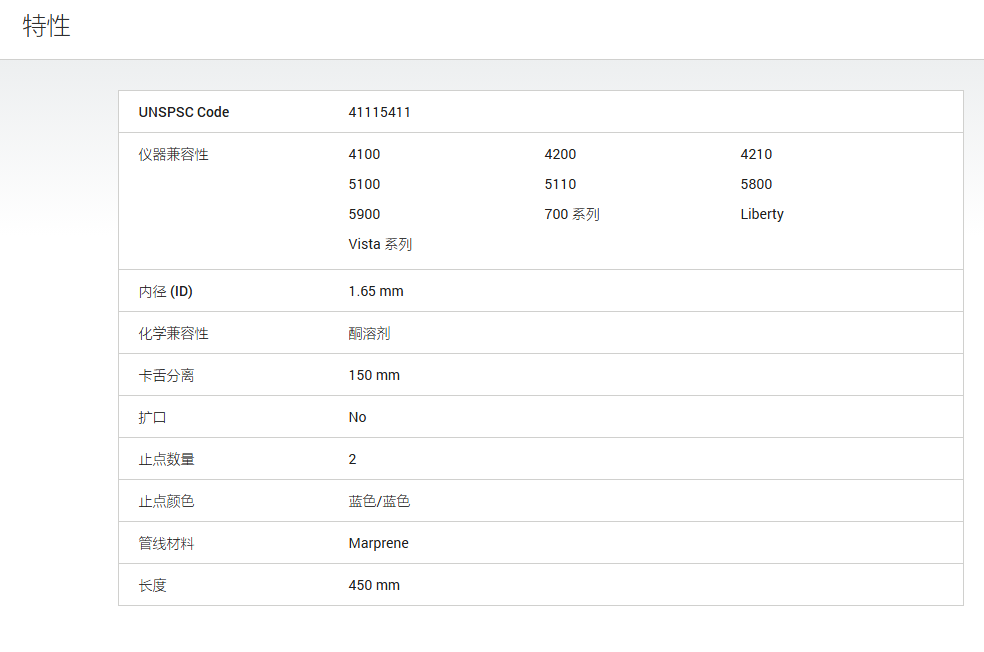Click the UNSPSC Code label
984x652 pixels.
(184, 112)
